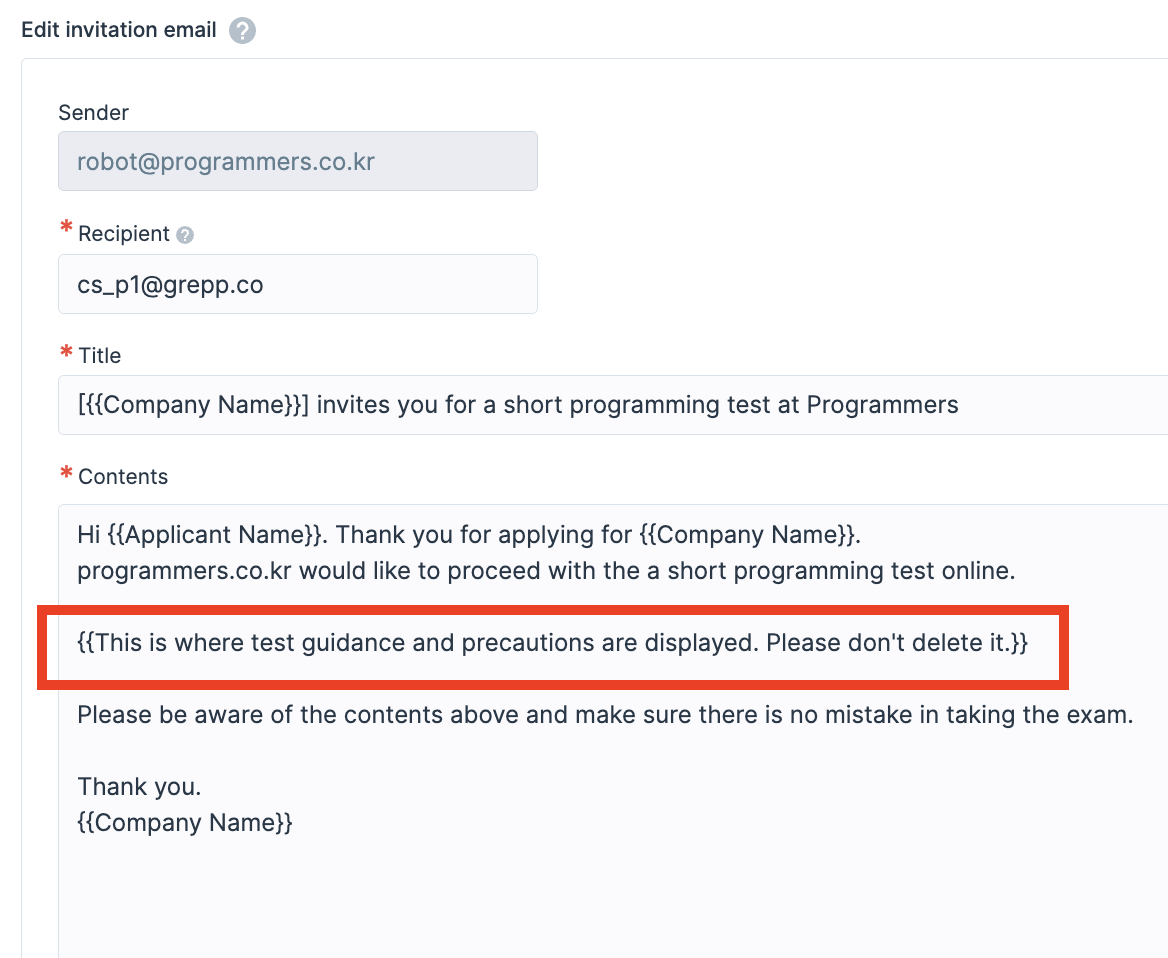Click the help icon beside Edit invitation email

[242, 31]
